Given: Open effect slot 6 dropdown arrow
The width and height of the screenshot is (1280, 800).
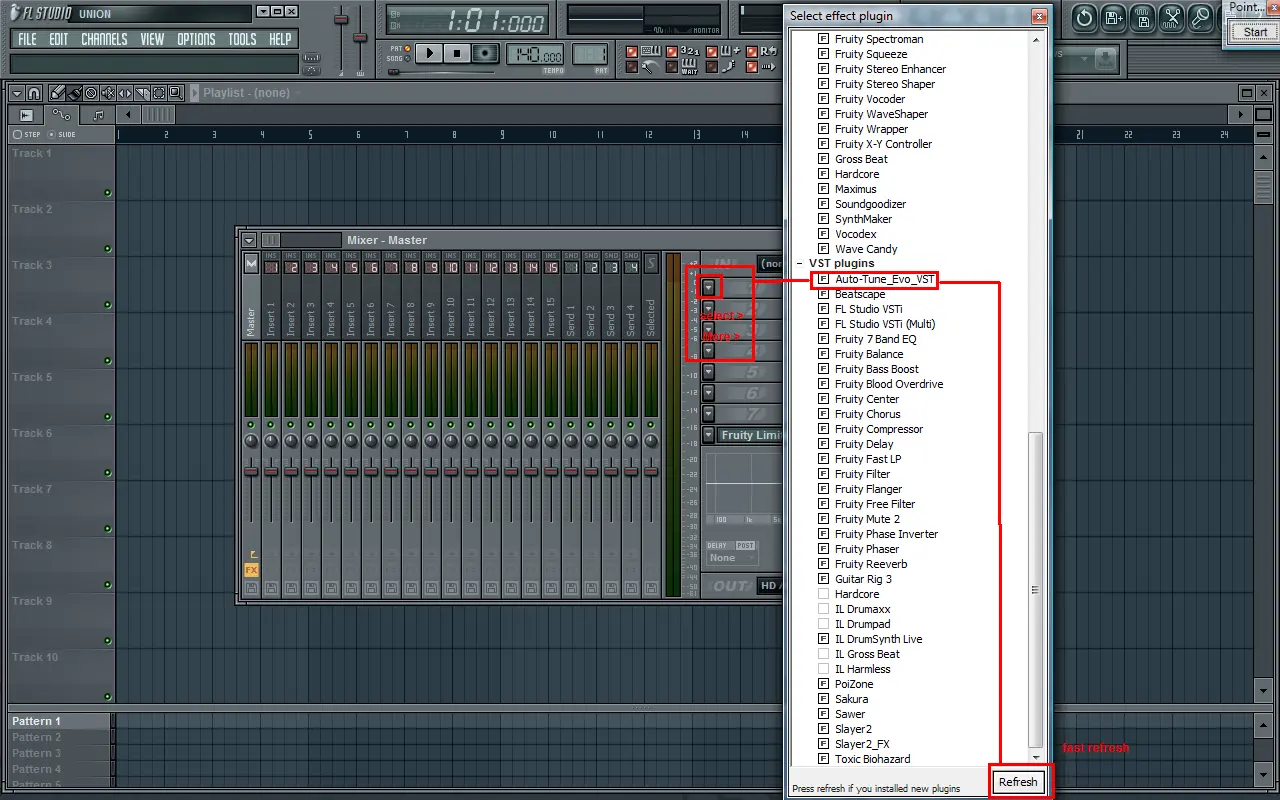Looking at the screenshot, I should [x=708, y=392].
